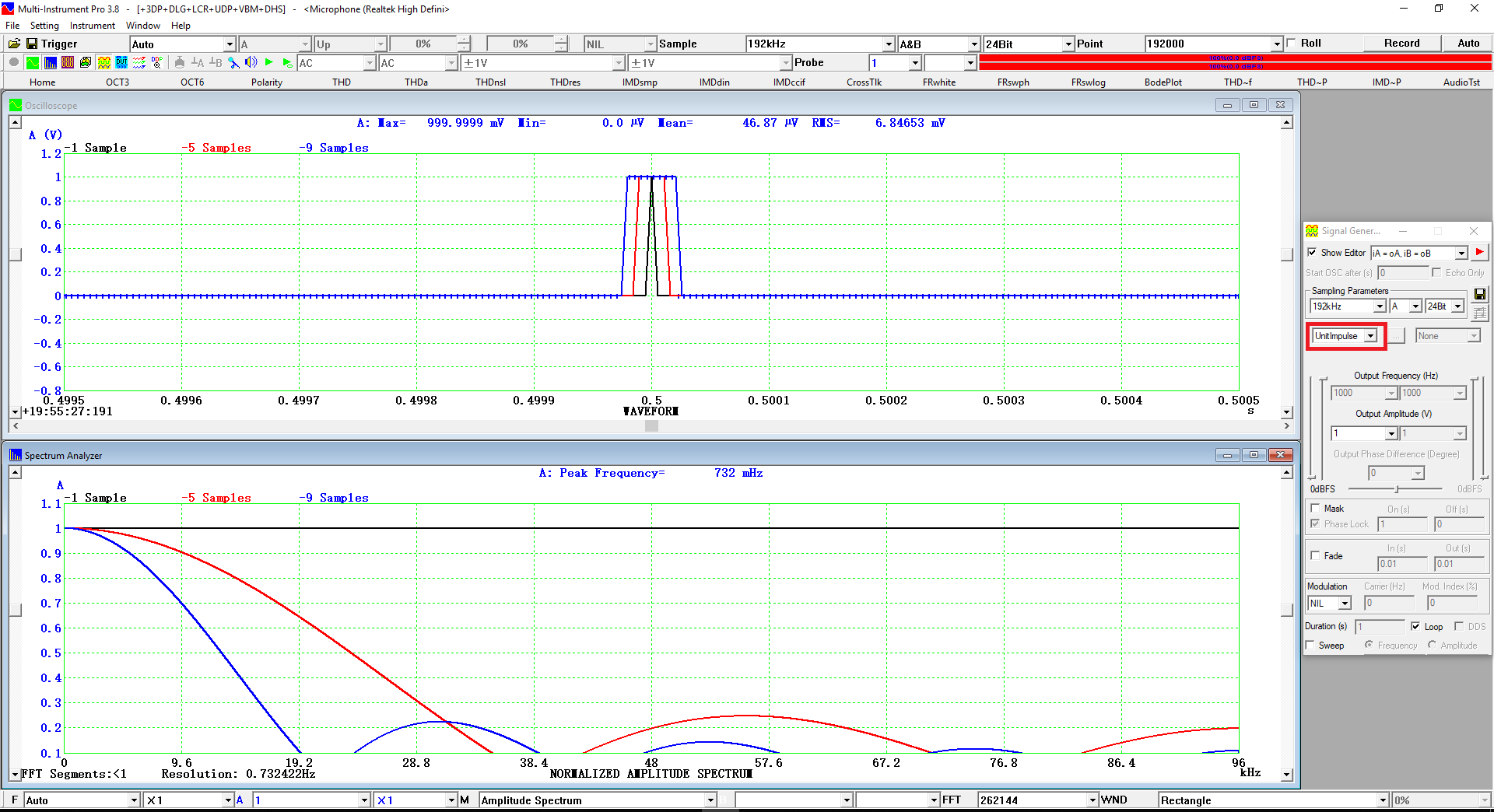
Task: Open signal generator panel settings icon
Action: [x=1480, y=313]
